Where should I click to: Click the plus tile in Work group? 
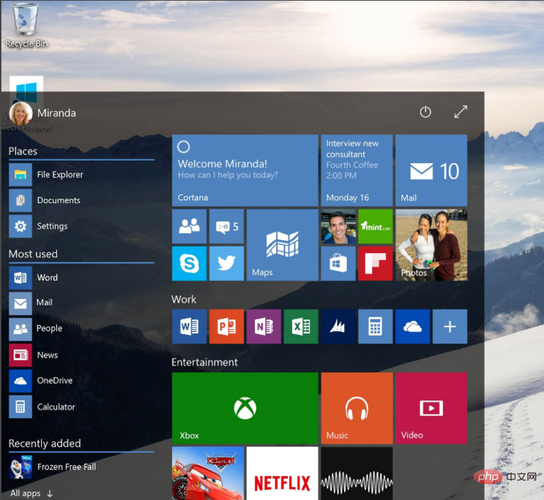click(450, 327)
